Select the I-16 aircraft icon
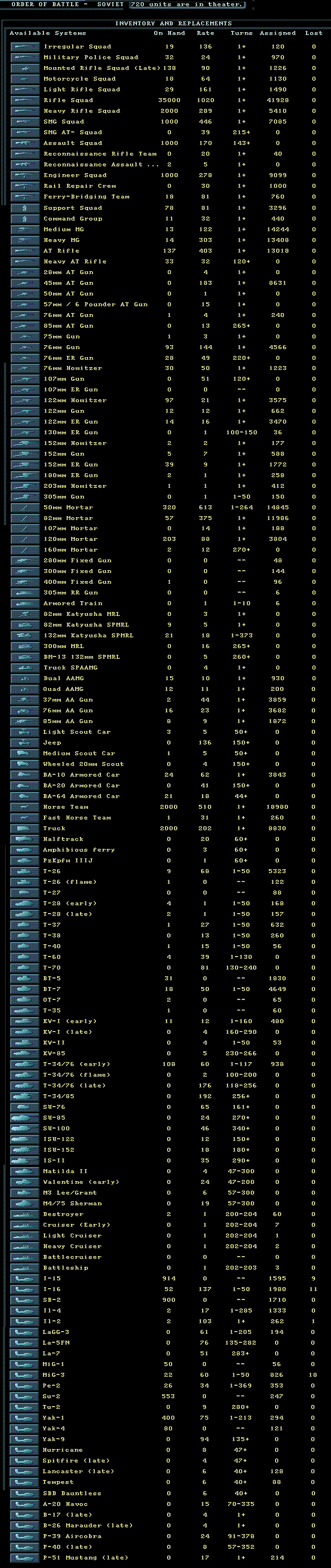Screen dimensions: 331x1568 (x=25, y=1289)
